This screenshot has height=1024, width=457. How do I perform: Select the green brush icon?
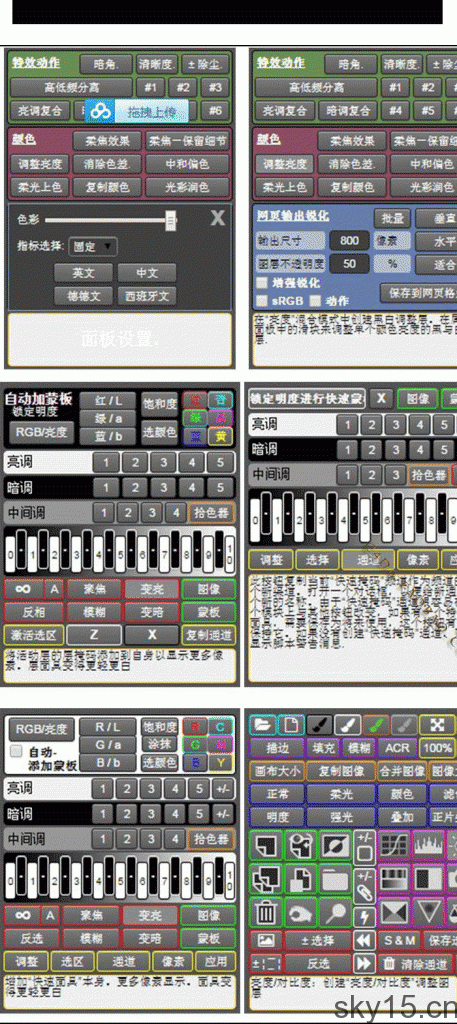coord(375,725)
